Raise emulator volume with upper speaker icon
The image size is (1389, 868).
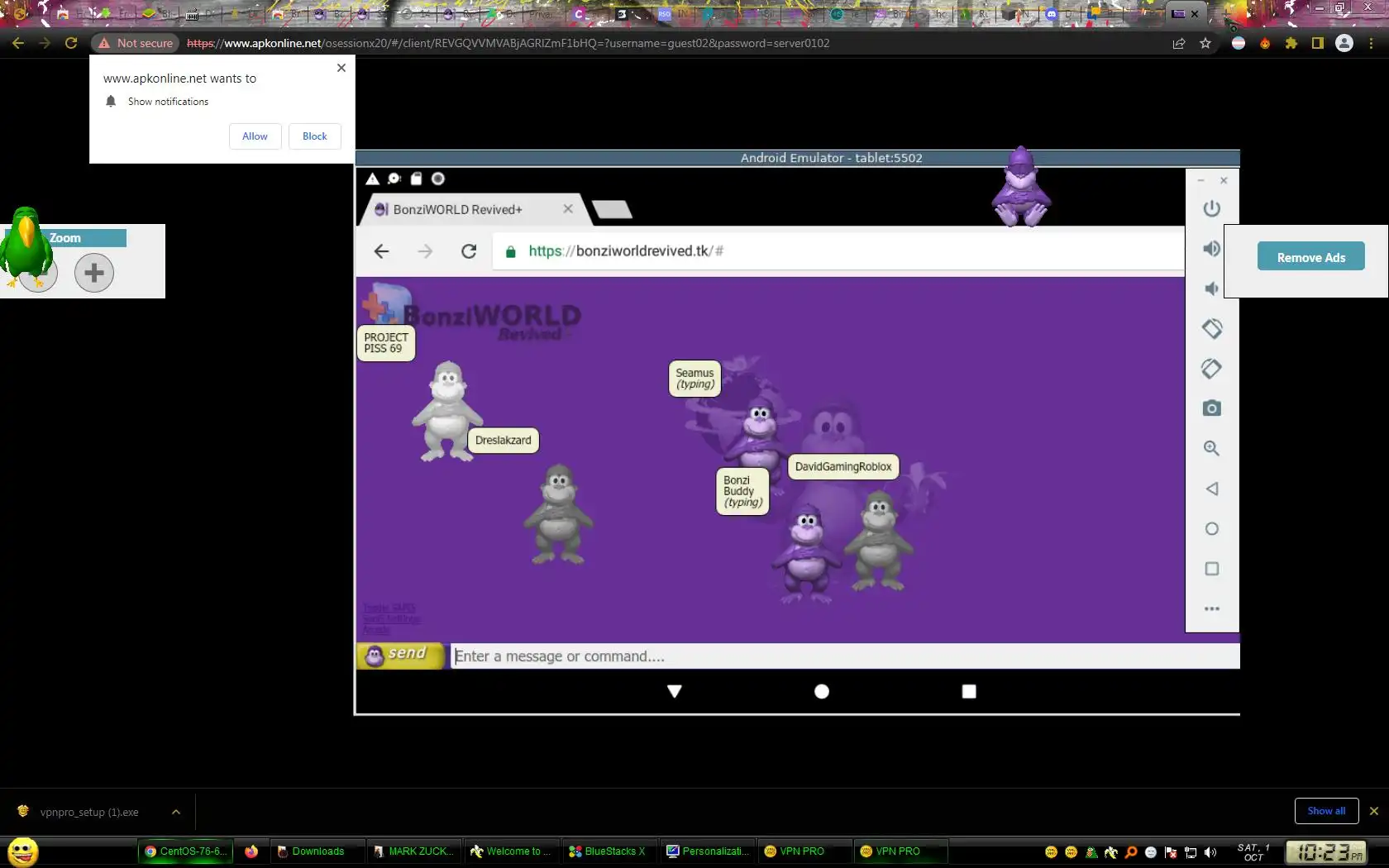click(x=1211, y=248)
